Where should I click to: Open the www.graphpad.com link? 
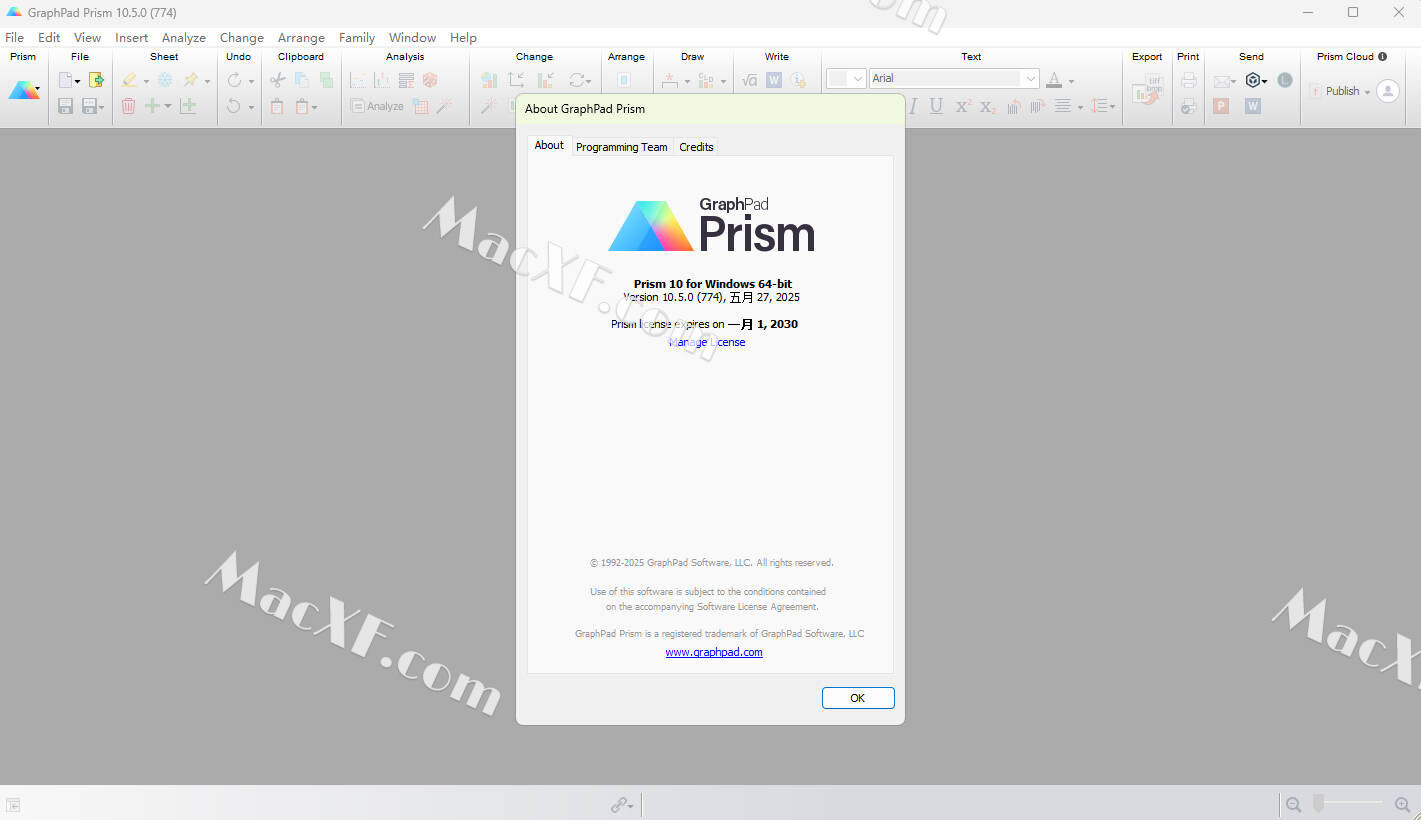714,652
